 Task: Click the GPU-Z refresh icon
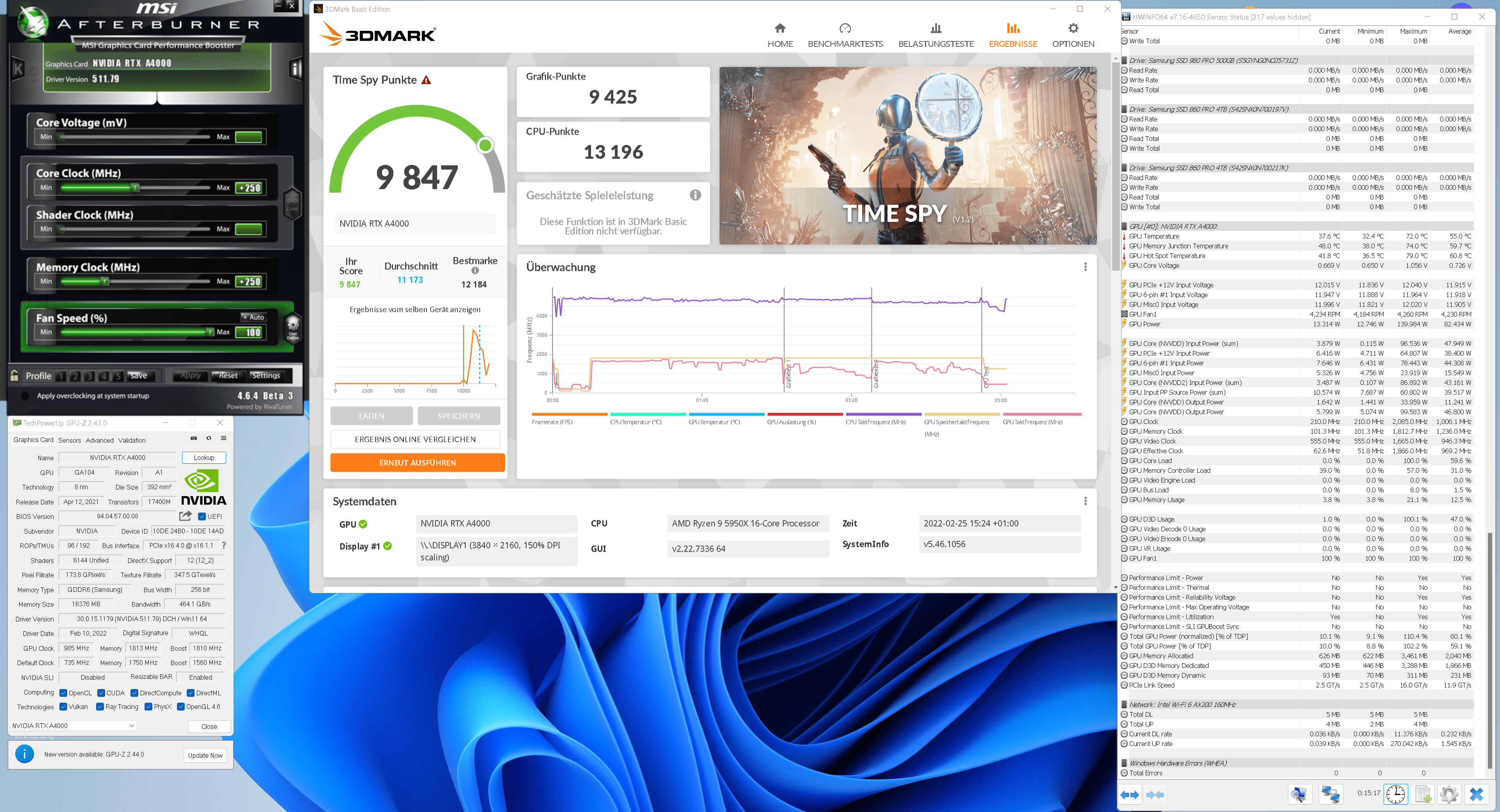tap(209, 438)
